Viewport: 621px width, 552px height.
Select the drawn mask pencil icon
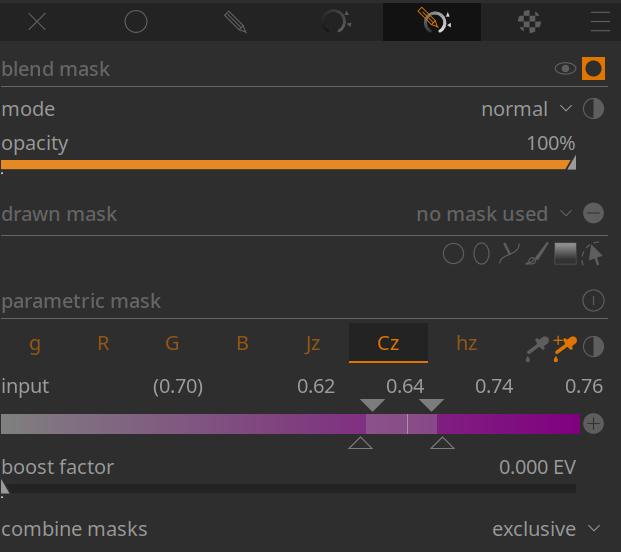tap(235, 22)
